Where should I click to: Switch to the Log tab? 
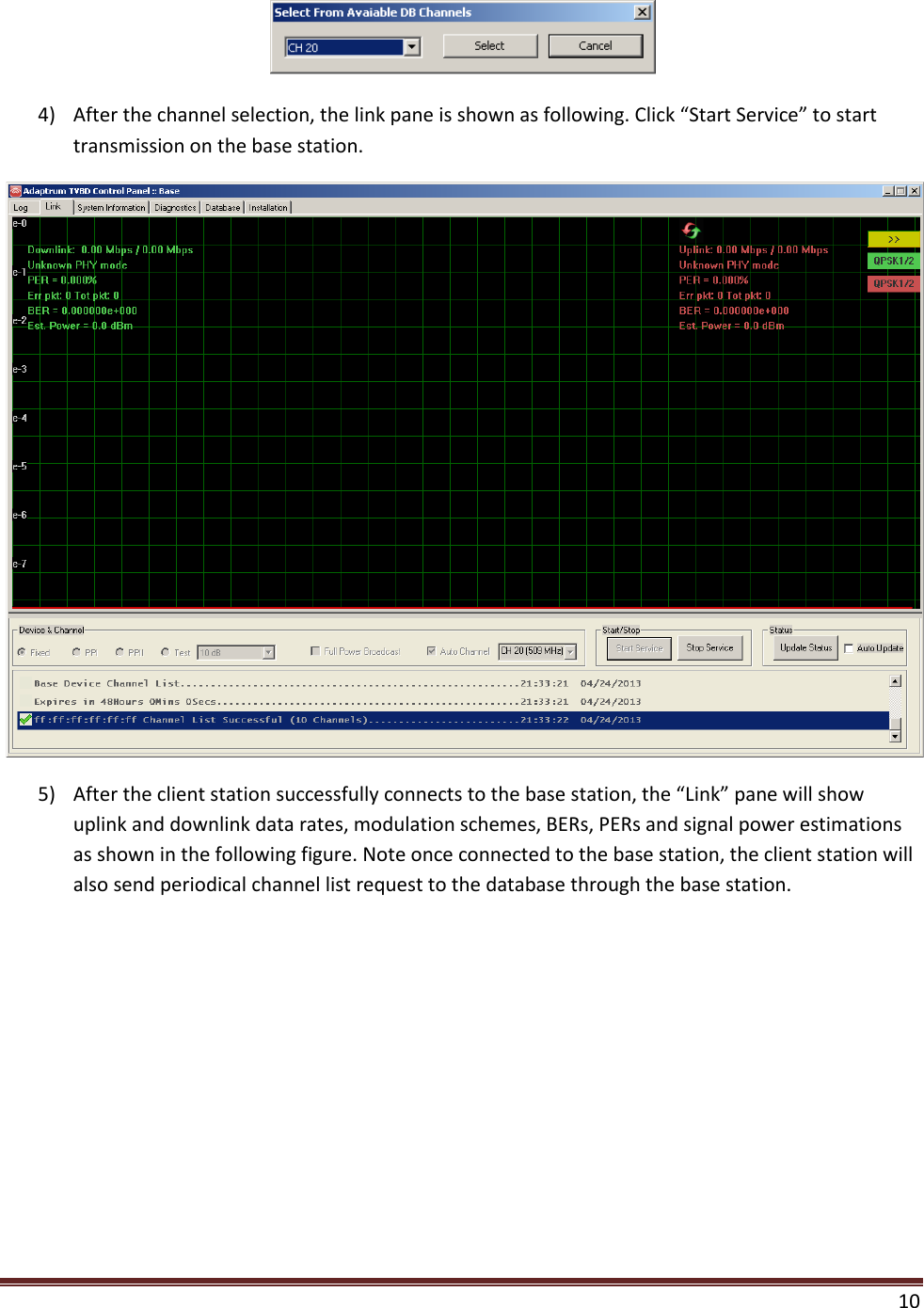pos(21,208)
